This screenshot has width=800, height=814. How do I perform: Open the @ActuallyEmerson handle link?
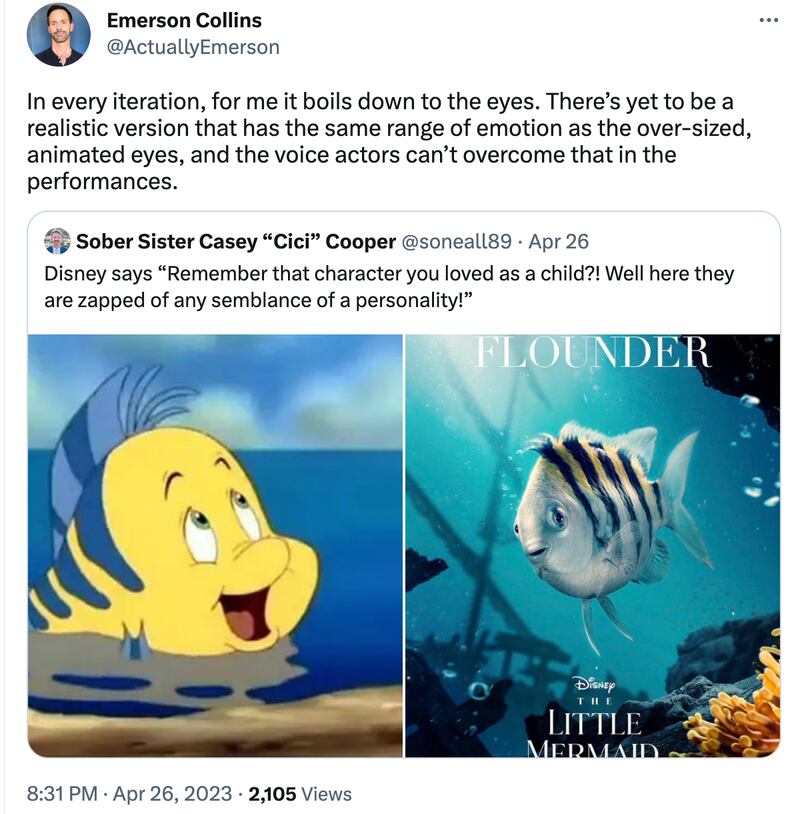(193, 47)
